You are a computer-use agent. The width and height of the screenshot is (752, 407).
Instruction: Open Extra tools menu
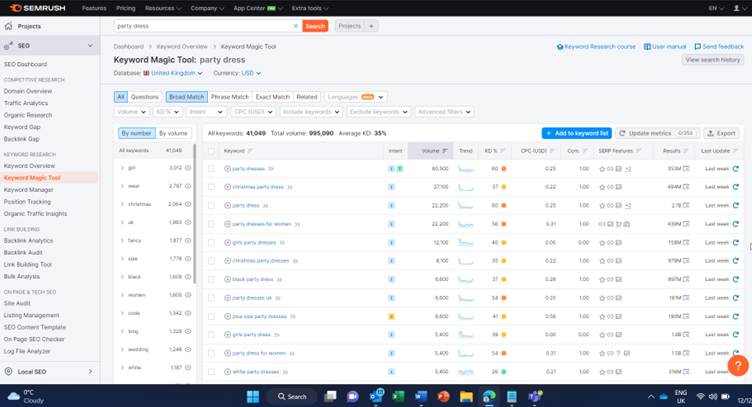point(310,8)
